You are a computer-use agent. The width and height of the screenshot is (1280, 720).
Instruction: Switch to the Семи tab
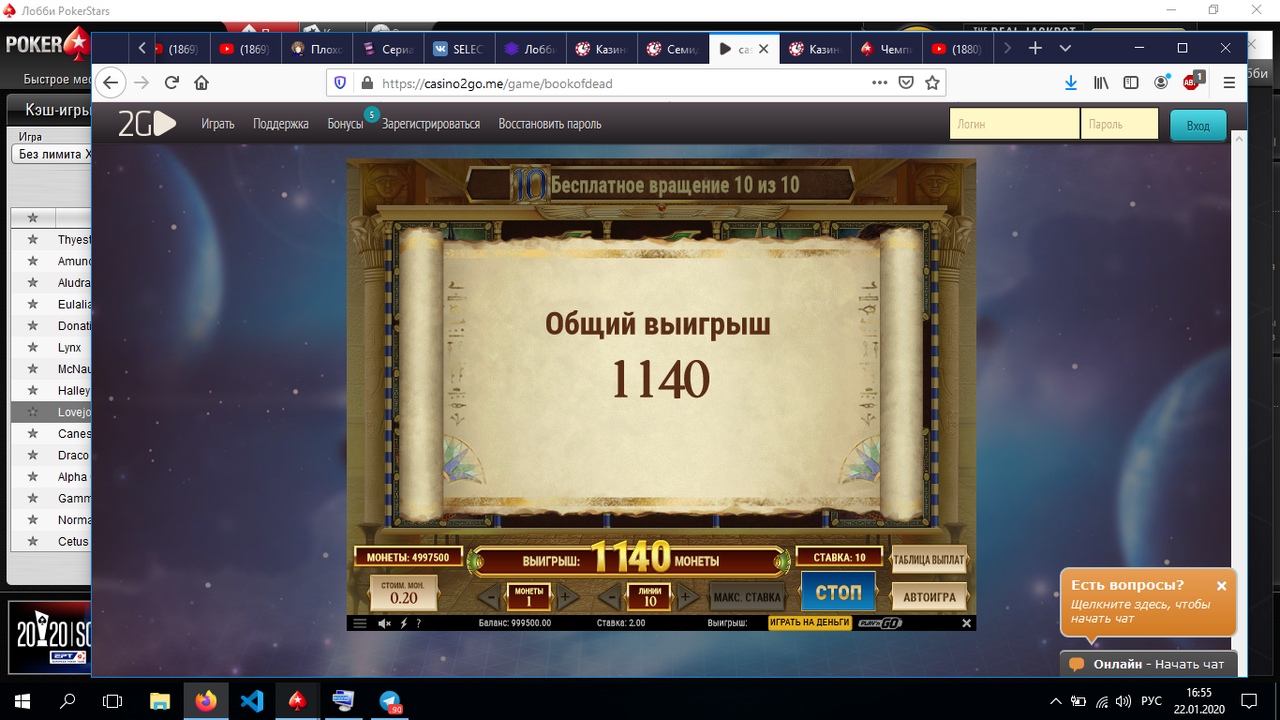[672, 48]
